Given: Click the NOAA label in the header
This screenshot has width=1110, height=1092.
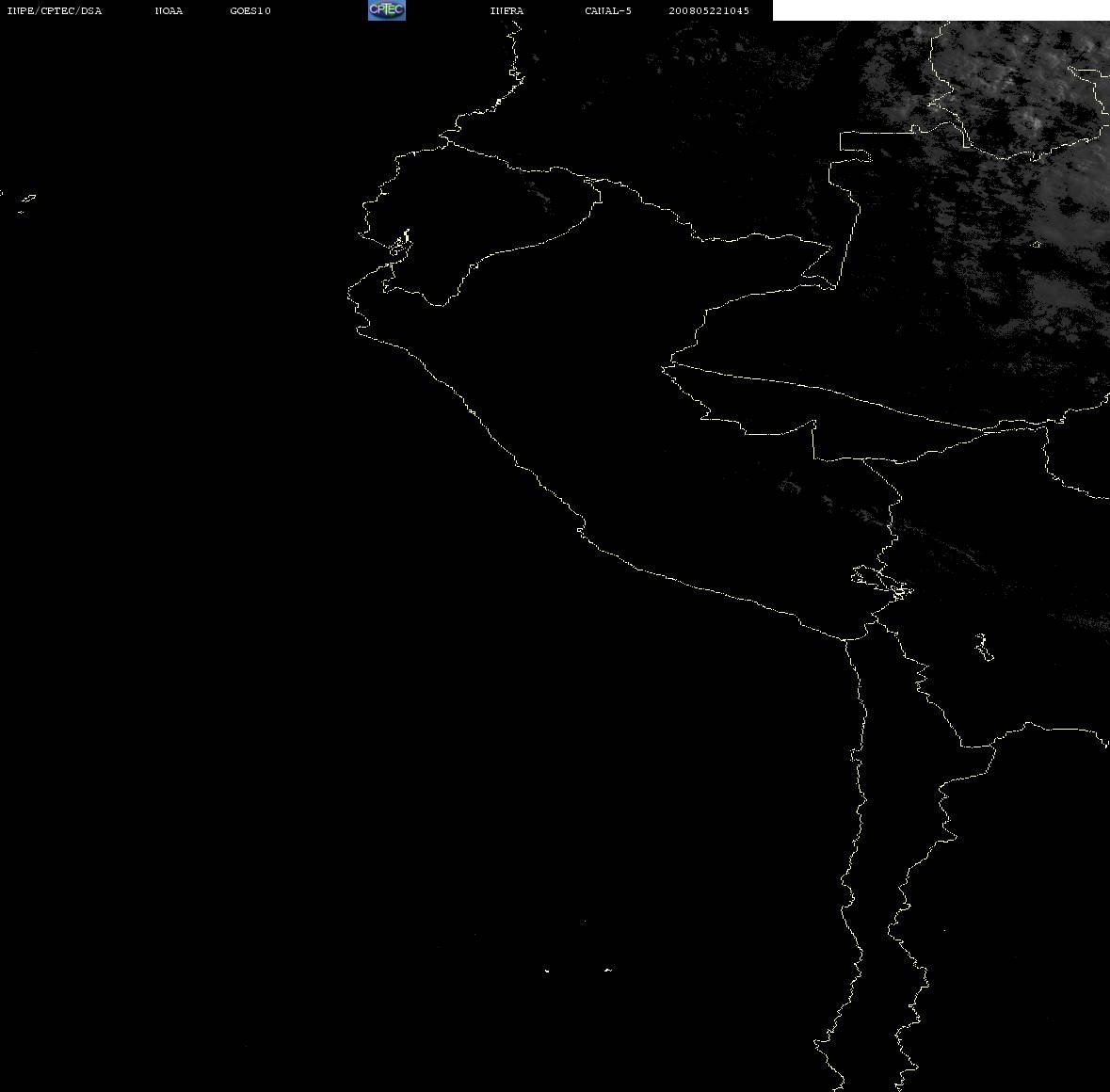Looking at the screenshot, I should pyautogui.click(x=169, y=10).
